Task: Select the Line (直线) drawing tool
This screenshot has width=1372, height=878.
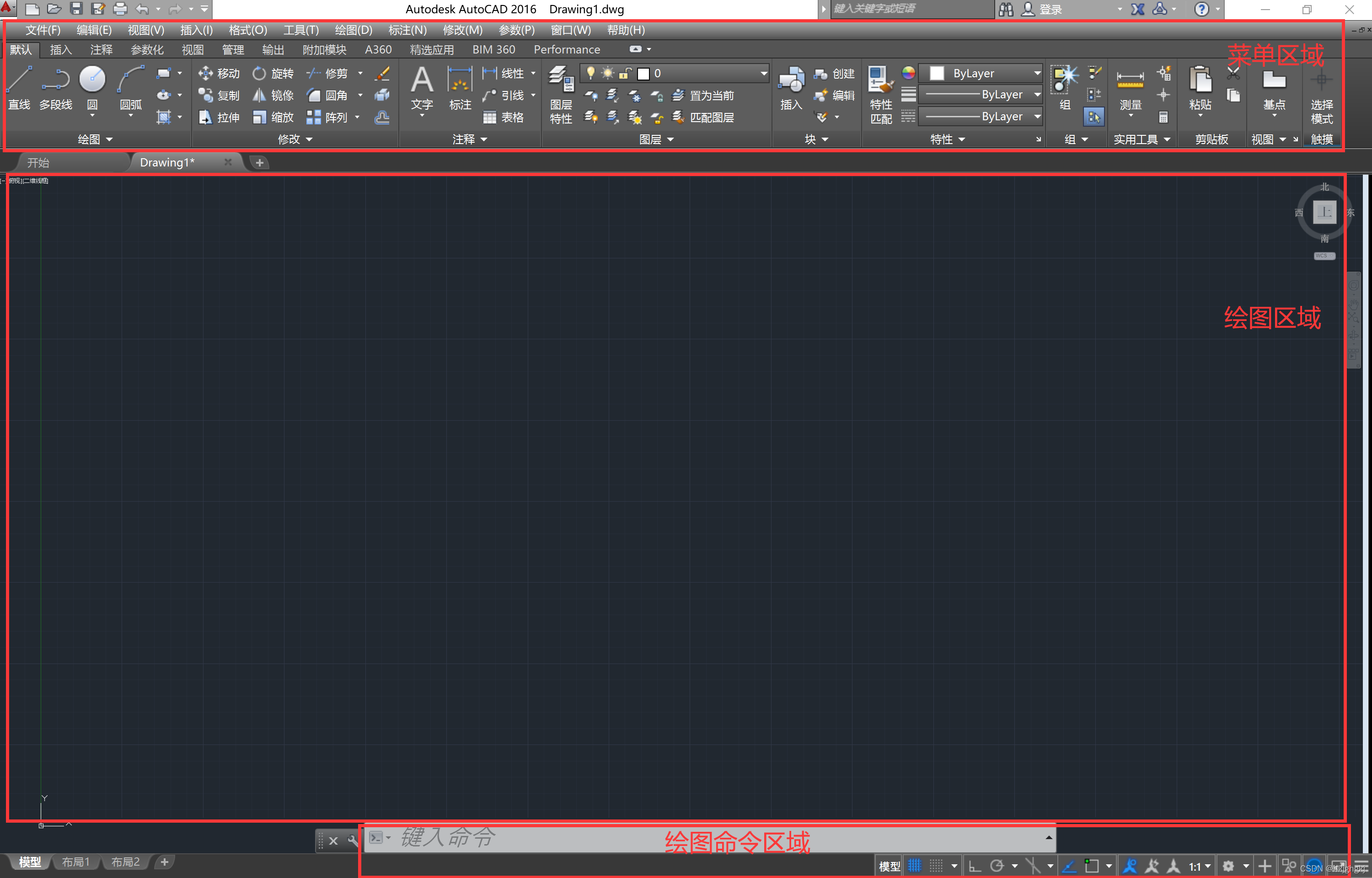Action: pyautogui.click(x=19, y=80)
